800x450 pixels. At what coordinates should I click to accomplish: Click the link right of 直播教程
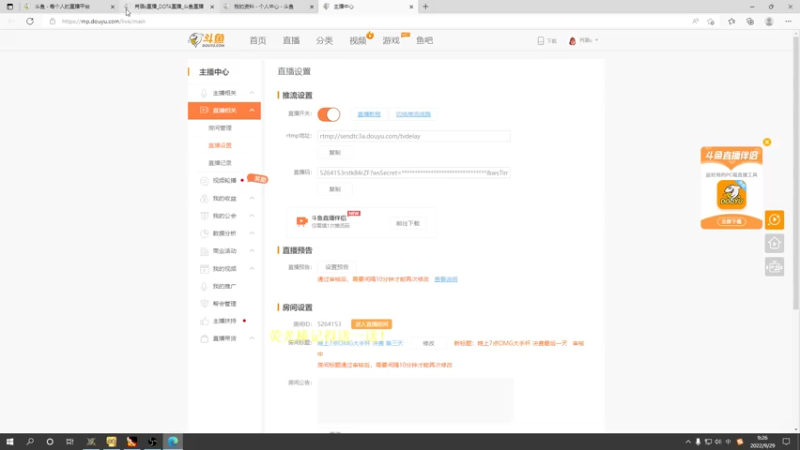coord(413,114)
